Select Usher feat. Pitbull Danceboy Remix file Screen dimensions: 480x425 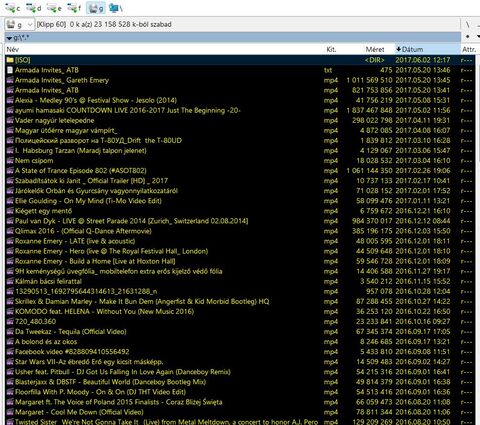123,372
